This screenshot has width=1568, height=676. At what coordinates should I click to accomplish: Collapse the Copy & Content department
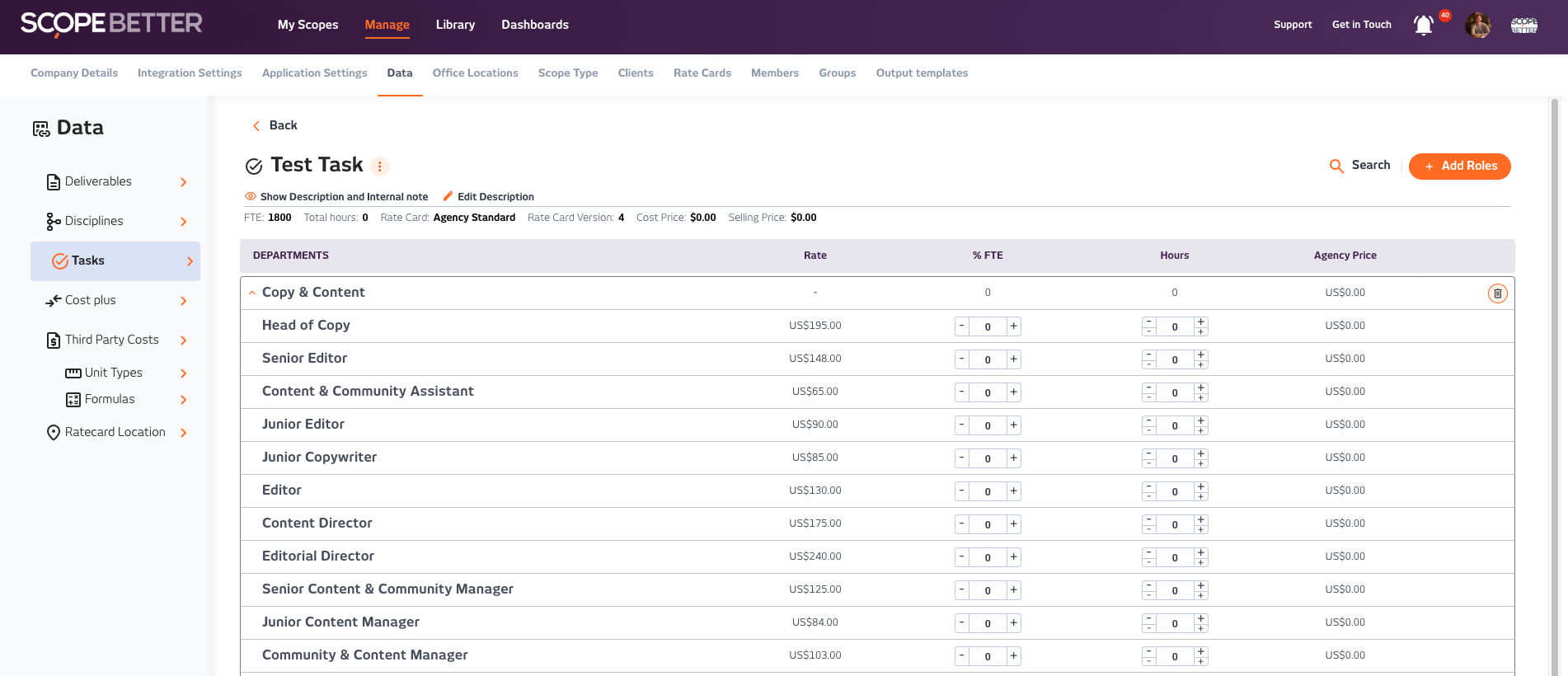pos(252,293)
